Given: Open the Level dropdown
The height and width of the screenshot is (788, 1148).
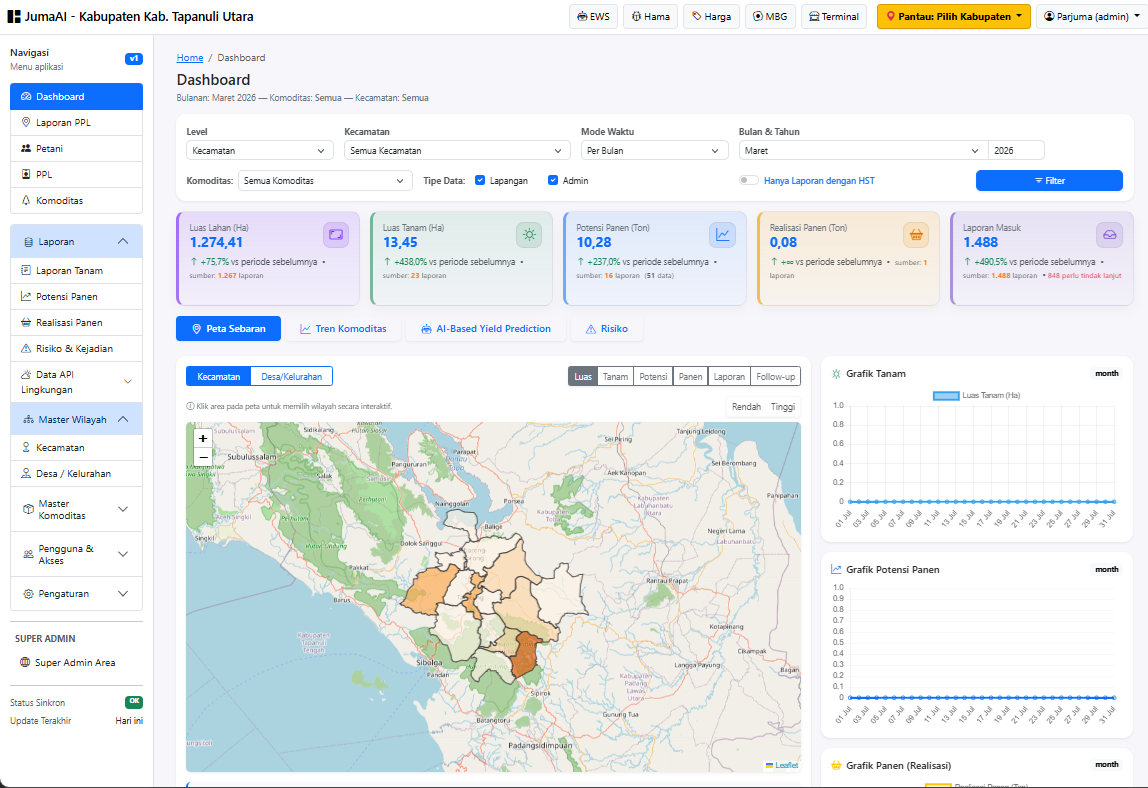Looking at the screenshot, I should point(260,151).
